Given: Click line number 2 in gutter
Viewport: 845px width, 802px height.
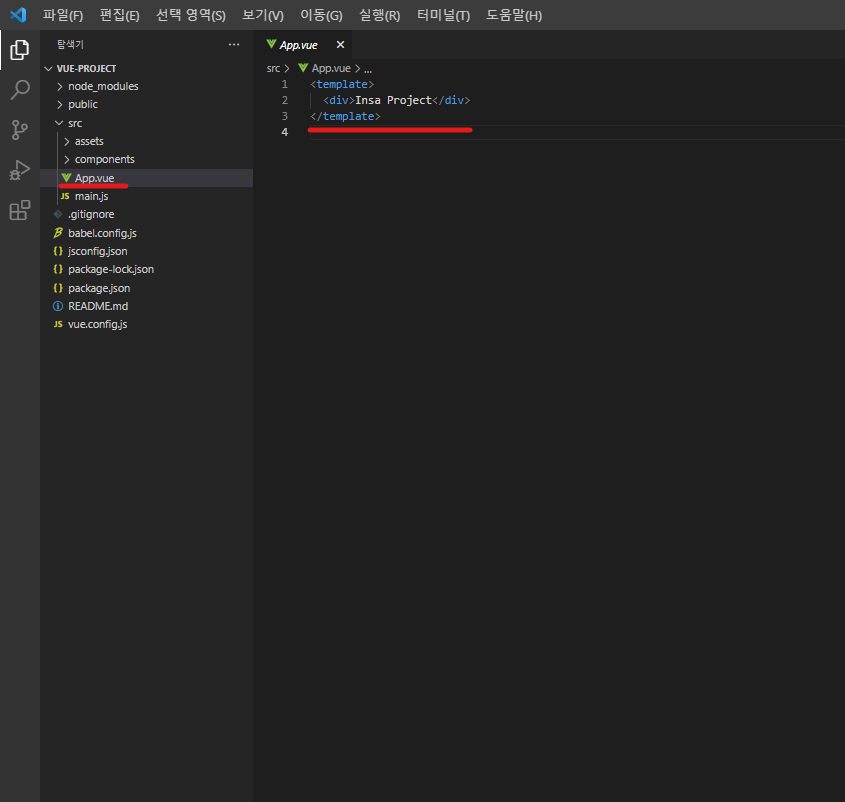Looking at the screenshot, I should 285,100.
